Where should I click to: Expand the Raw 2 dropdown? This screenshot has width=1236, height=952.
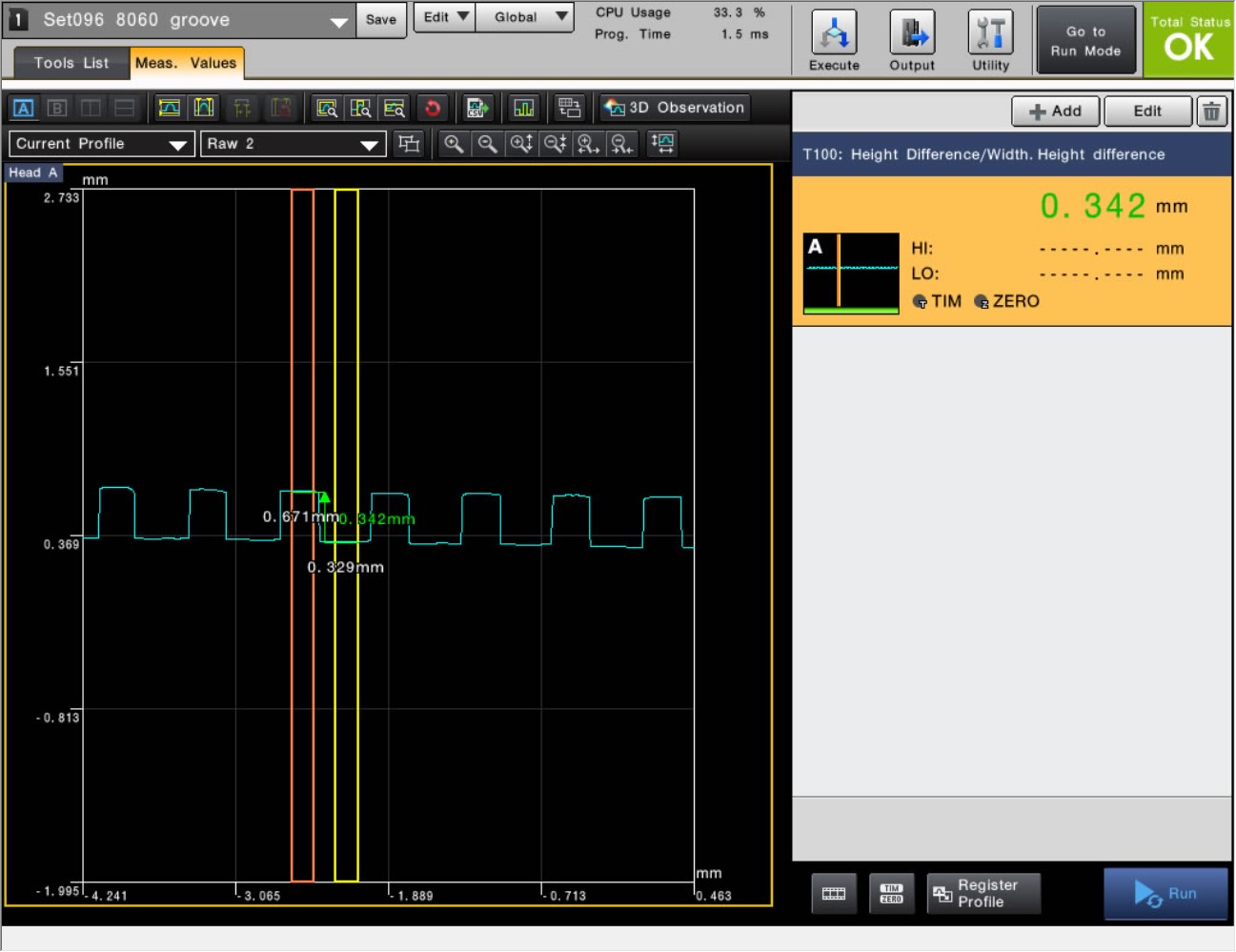coord(292,144)
